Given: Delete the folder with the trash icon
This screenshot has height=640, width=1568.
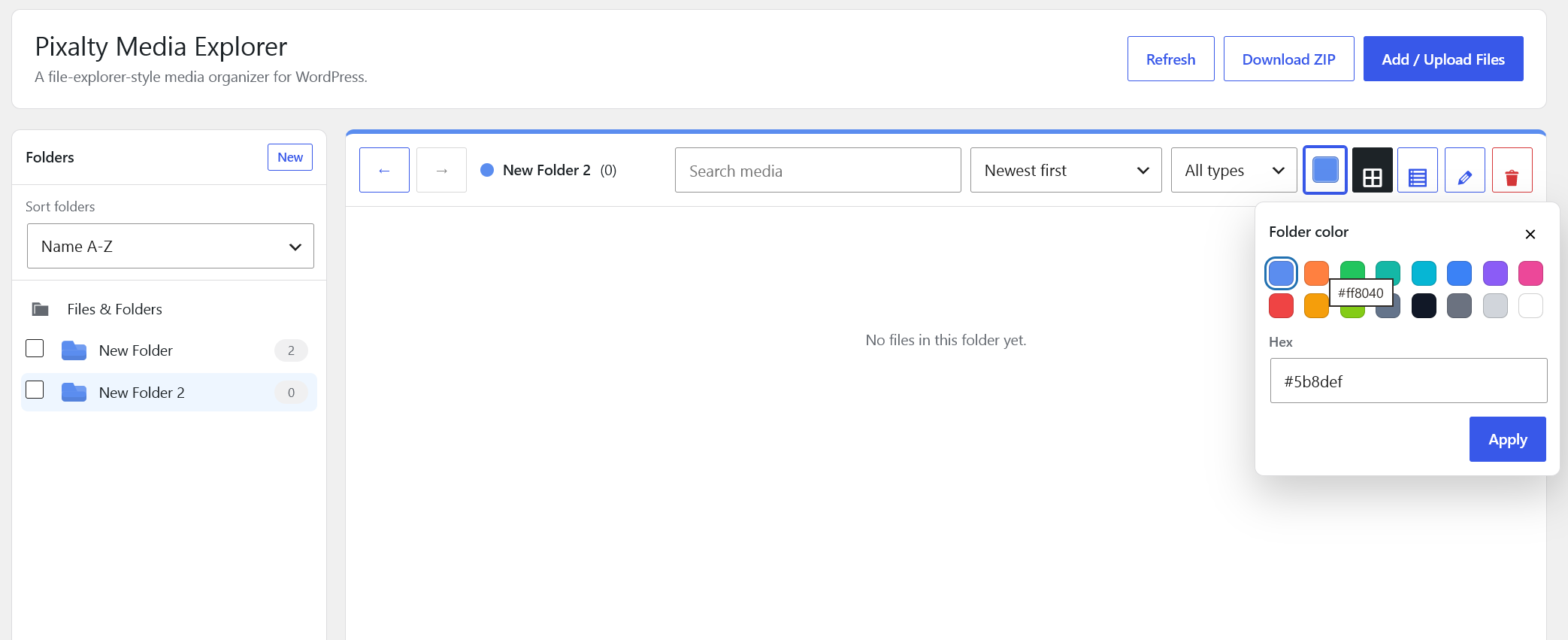Looking at the screenshot, I should 1512,170.
